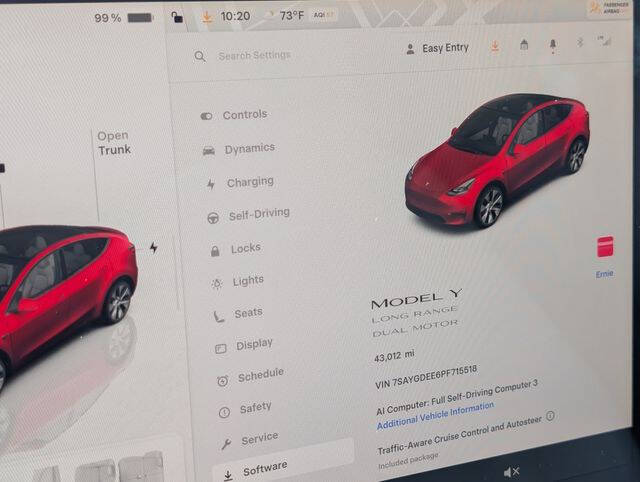The width and height of the screenshot is (640, 482).
Task: Open the Easy Entry driver profile
Action: (x=438, y=49)
